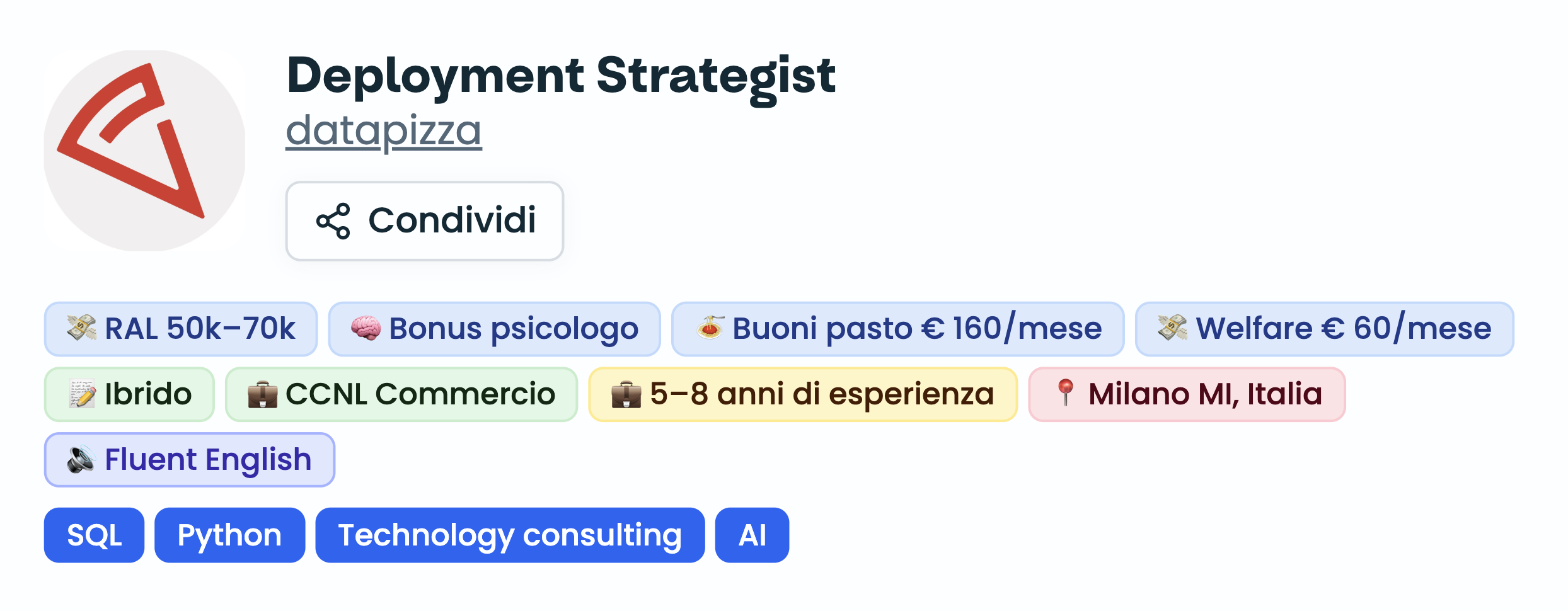Select the AI skill tag
Screen dimensions: 1568x611
[752, 535]
